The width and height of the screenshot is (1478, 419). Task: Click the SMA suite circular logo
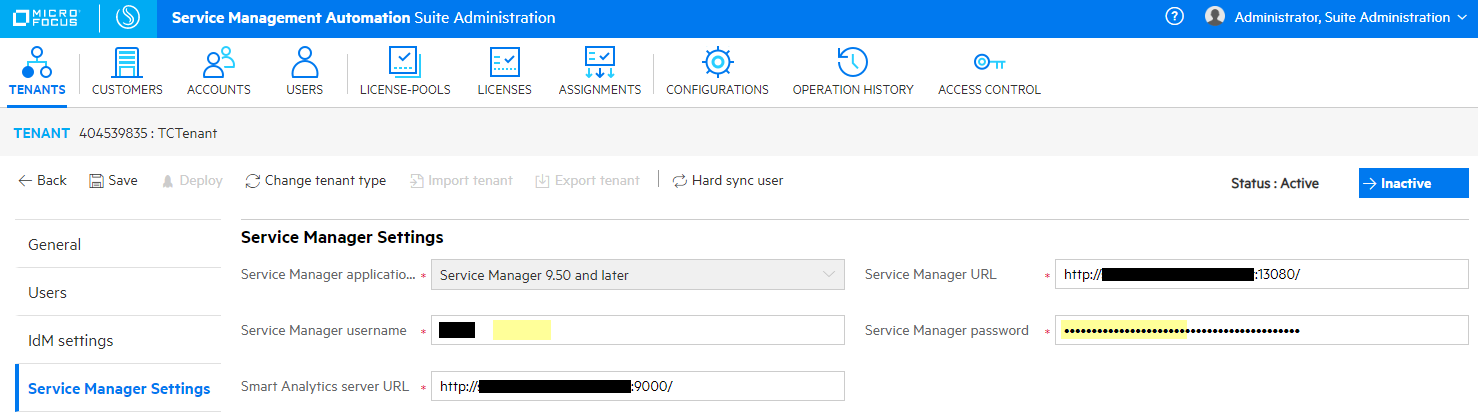(128, 18)
